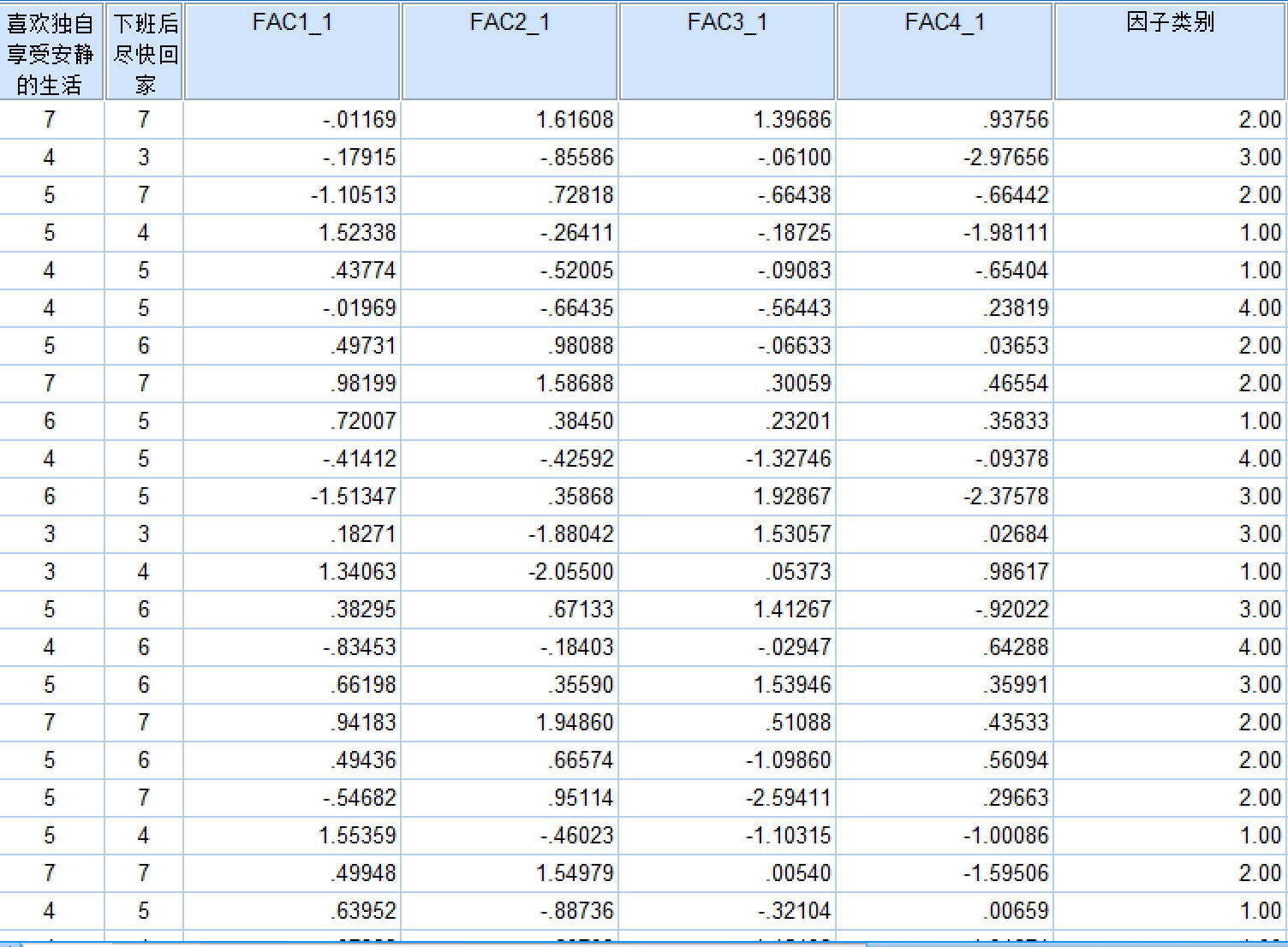
Task: Click cell value .49948
Action: click(x=363, y=873)
